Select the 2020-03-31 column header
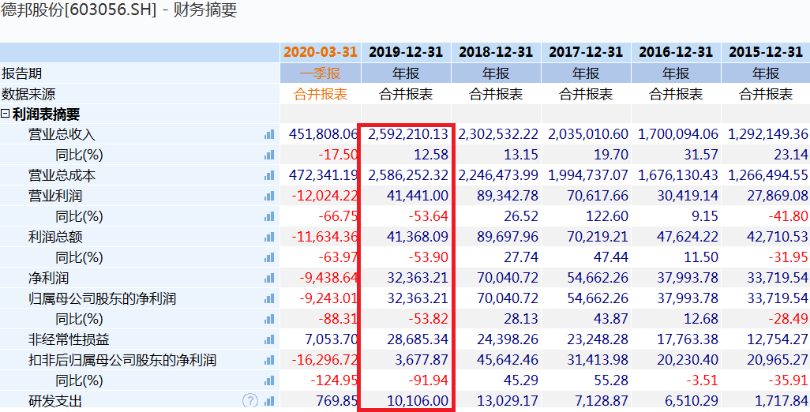The width and height of the screenshot is (810, 412). (320, 52)
